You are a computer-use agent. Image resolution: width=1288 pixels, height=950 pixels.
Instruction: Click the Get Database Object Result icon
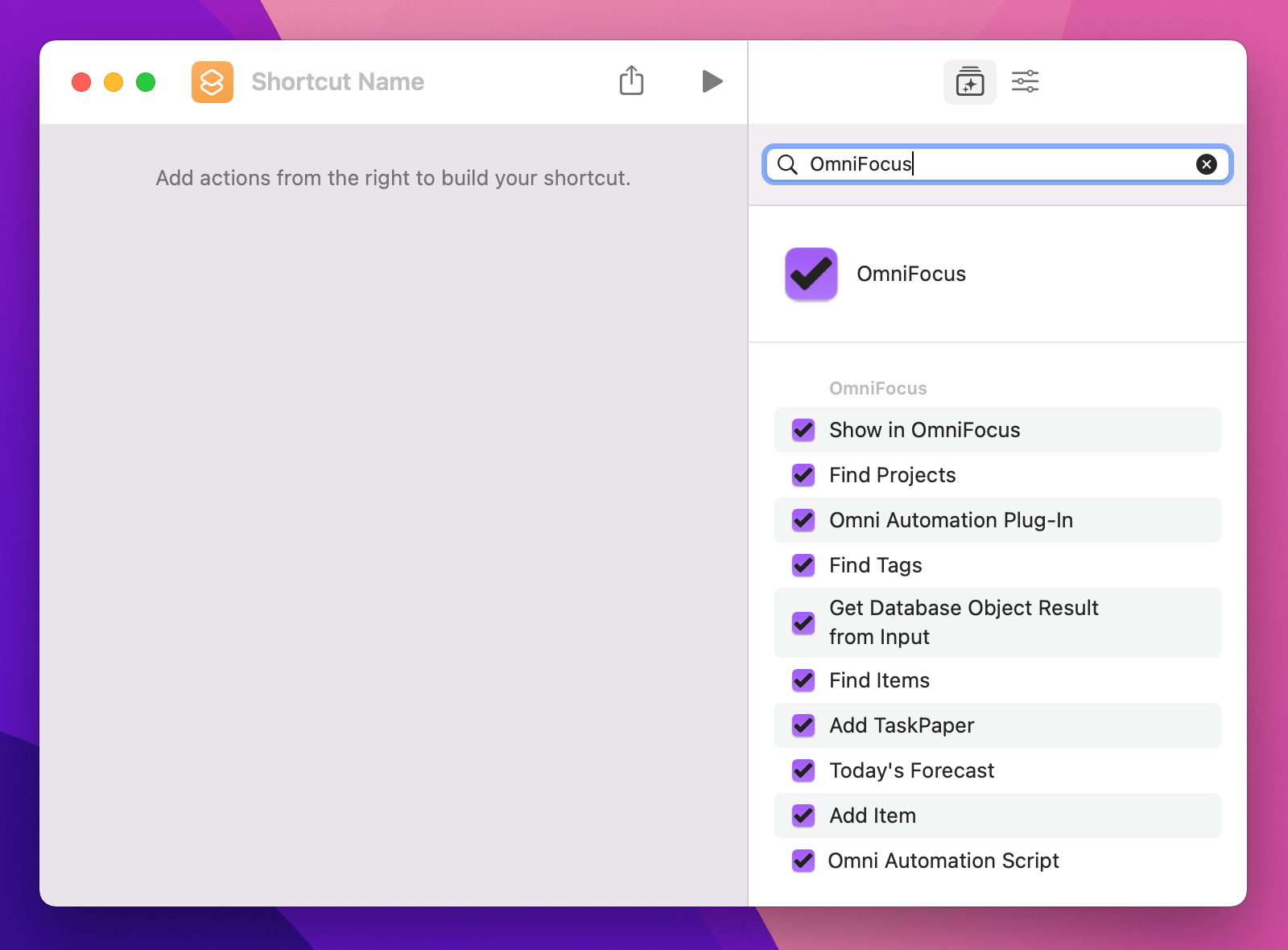[803, 623]
